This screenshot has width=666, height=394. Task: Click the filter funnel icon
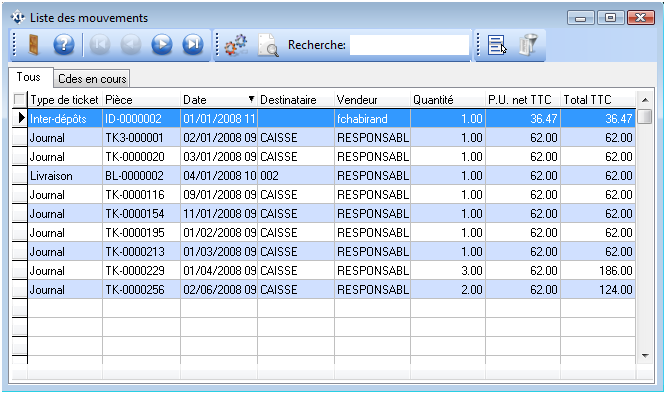click(x=528, y=45)
